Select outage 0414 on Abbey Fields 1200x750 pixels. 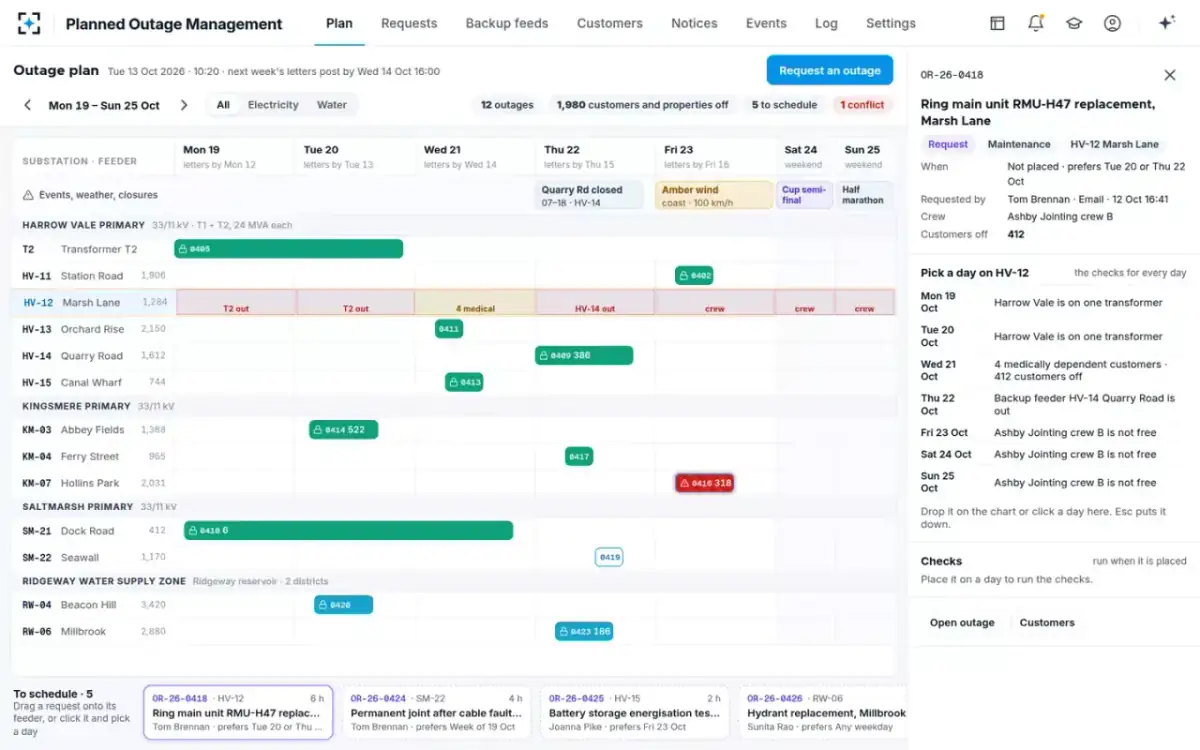(344, 430)
